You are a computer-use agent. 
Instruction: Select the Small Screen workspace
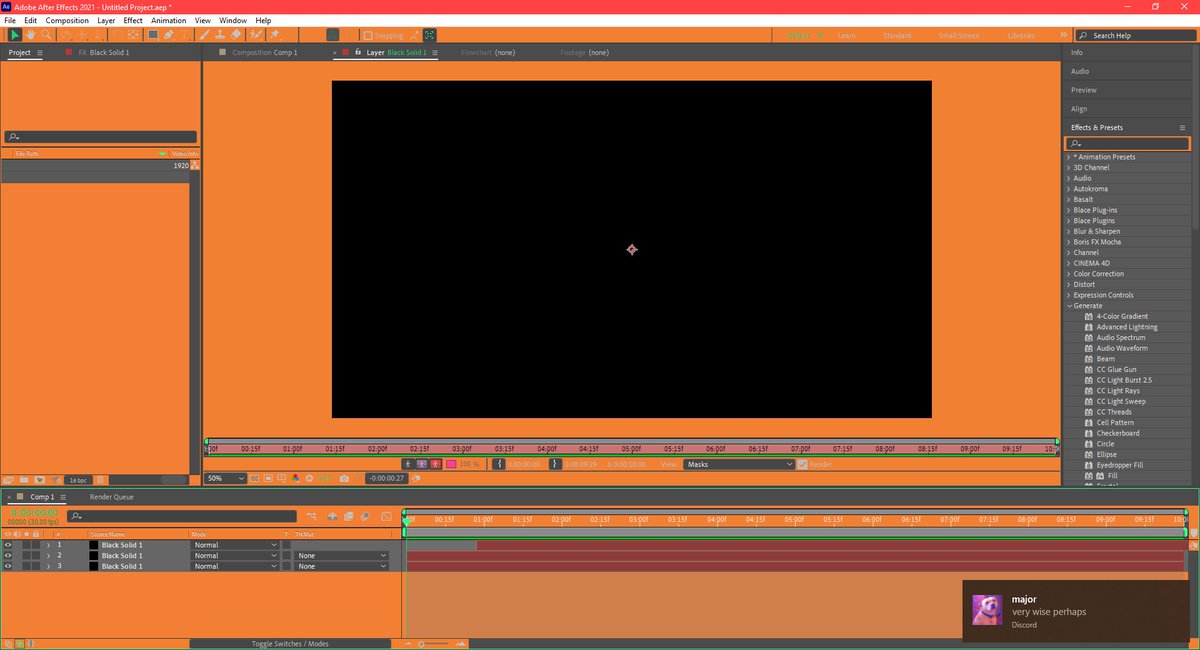point(959,36)
